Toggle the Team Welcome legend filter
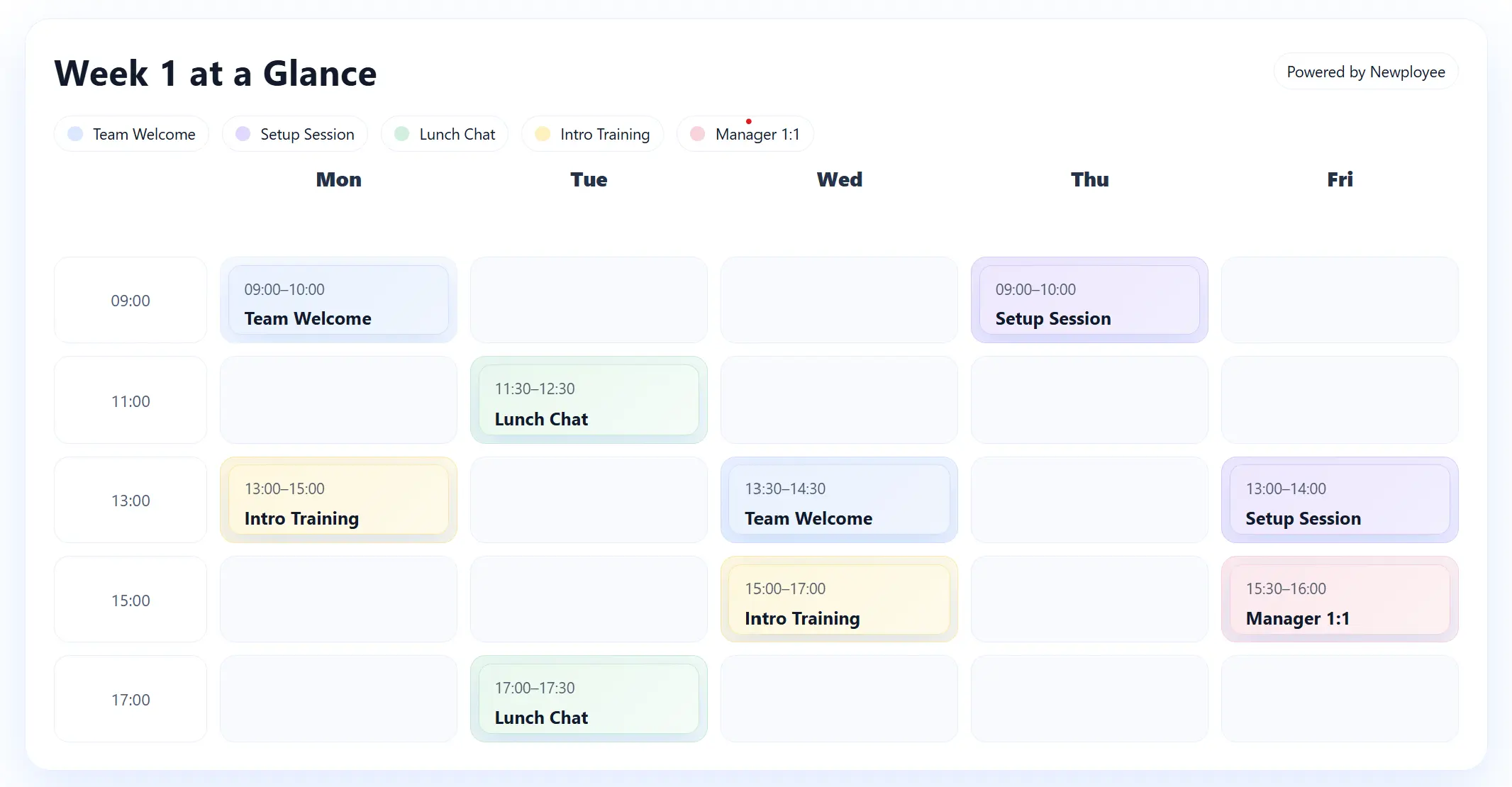1512x787 pixels. click(x=144, y=134)
